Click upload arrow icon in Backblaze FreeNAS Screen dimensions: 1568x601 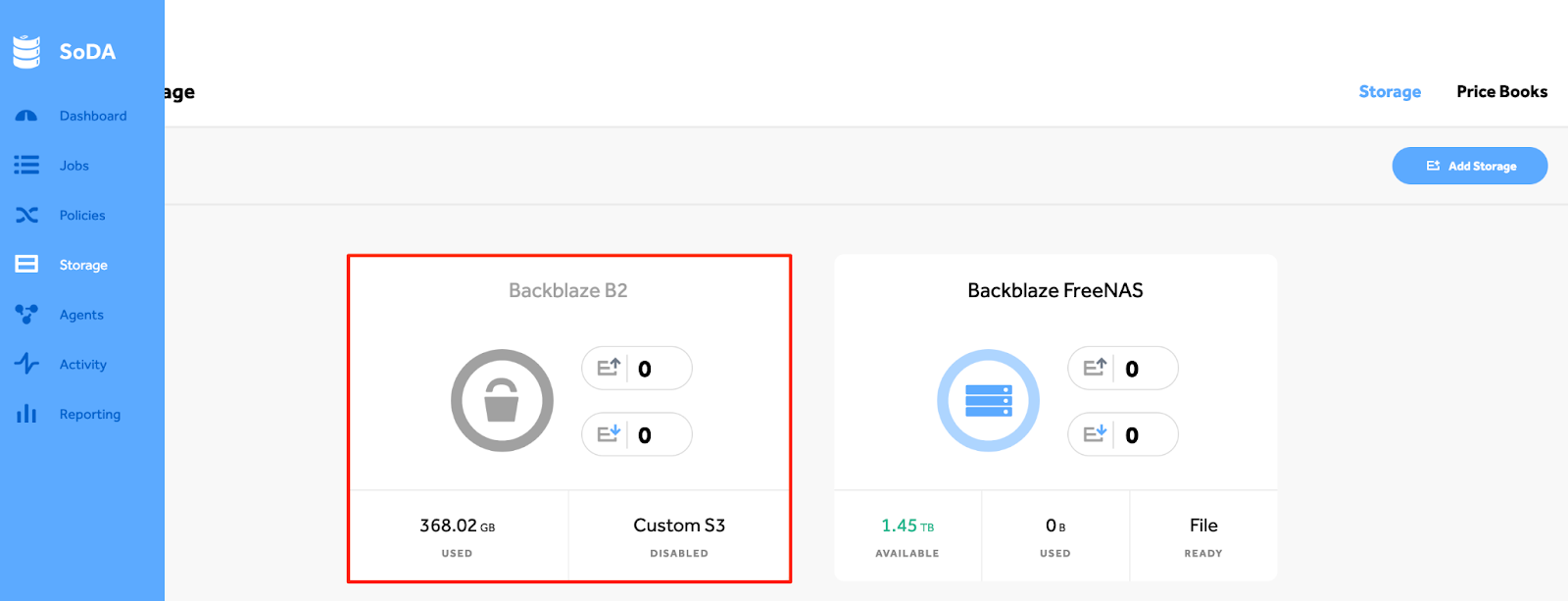click(1095, 368)
